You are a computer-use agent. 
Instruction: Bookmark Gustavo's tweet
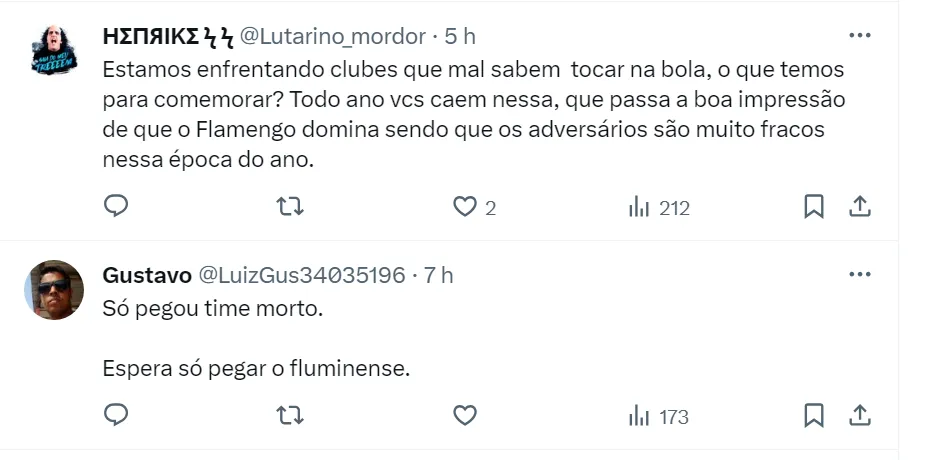(814, 415)
